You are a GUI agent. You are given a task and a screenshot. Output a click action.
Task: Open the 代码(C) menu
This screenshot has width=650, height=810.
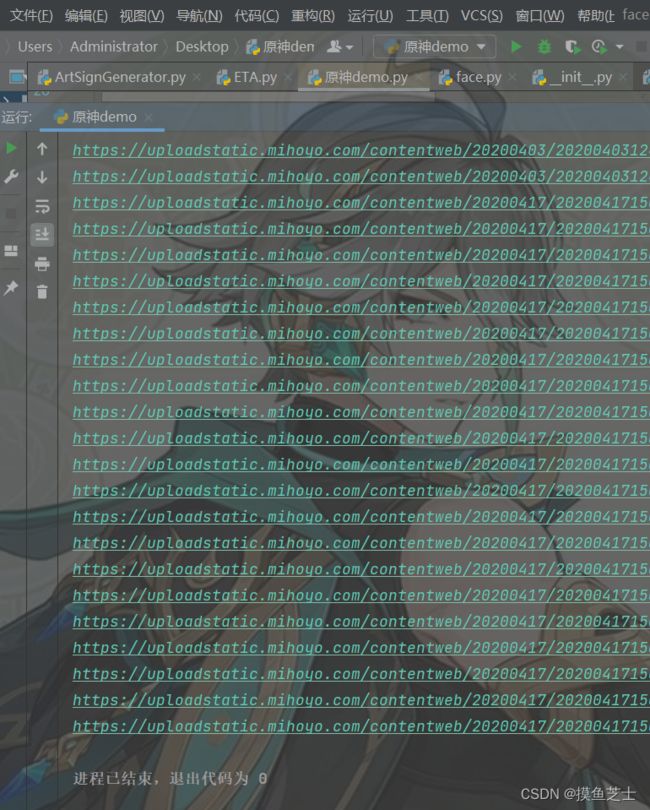[x=257, y=16]
